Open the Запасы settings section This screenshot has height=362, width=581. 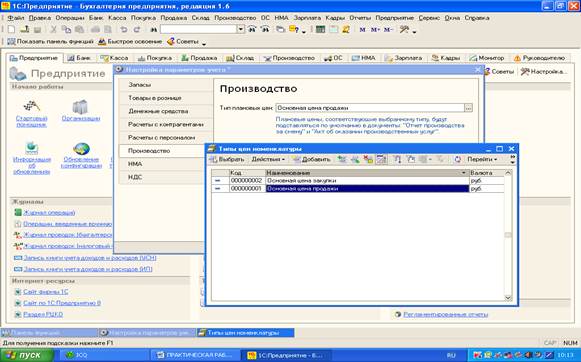pos(166,84)
